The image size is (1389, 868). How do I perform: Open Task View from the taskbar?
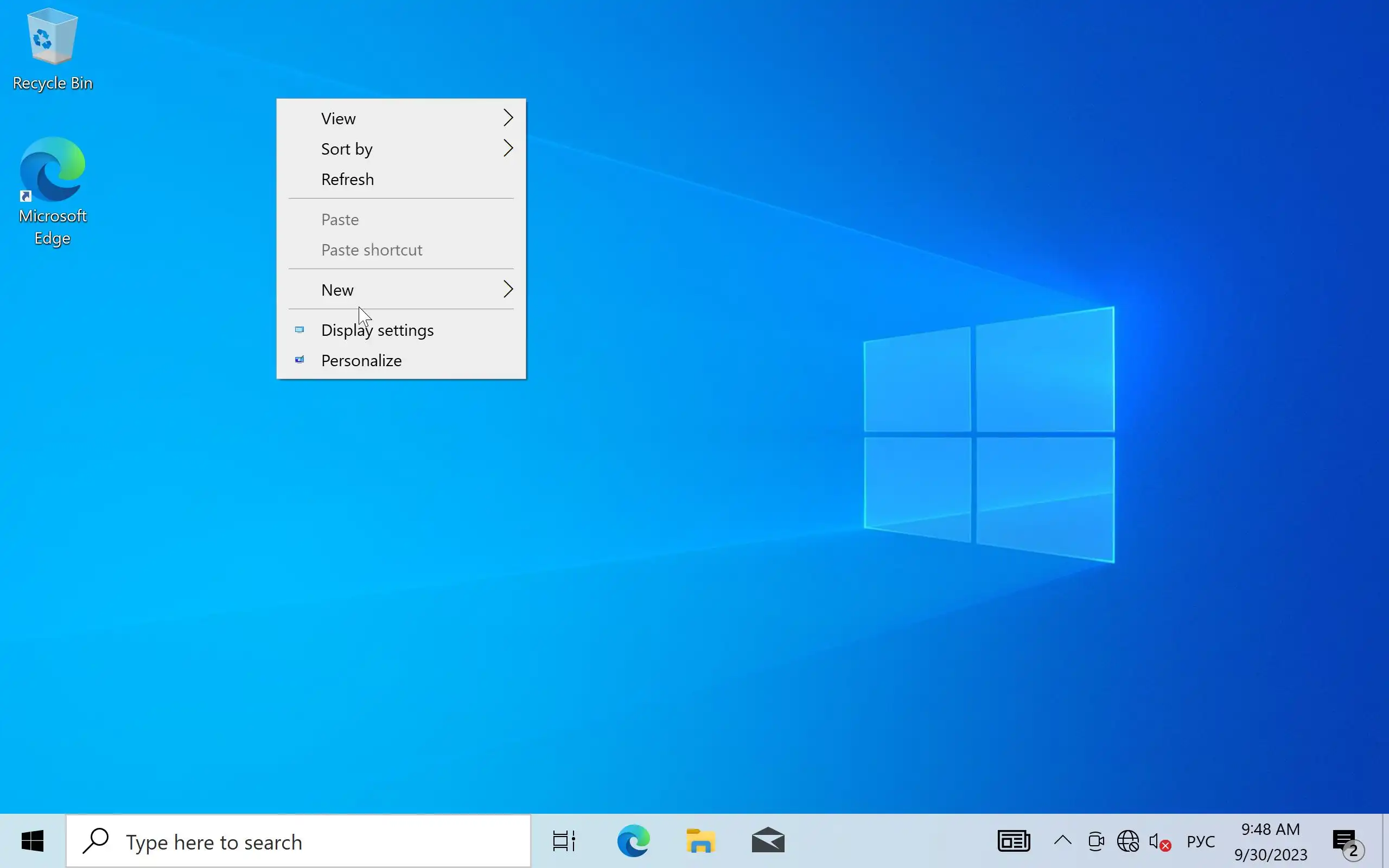pyautogui.click(x=564, y=841)
